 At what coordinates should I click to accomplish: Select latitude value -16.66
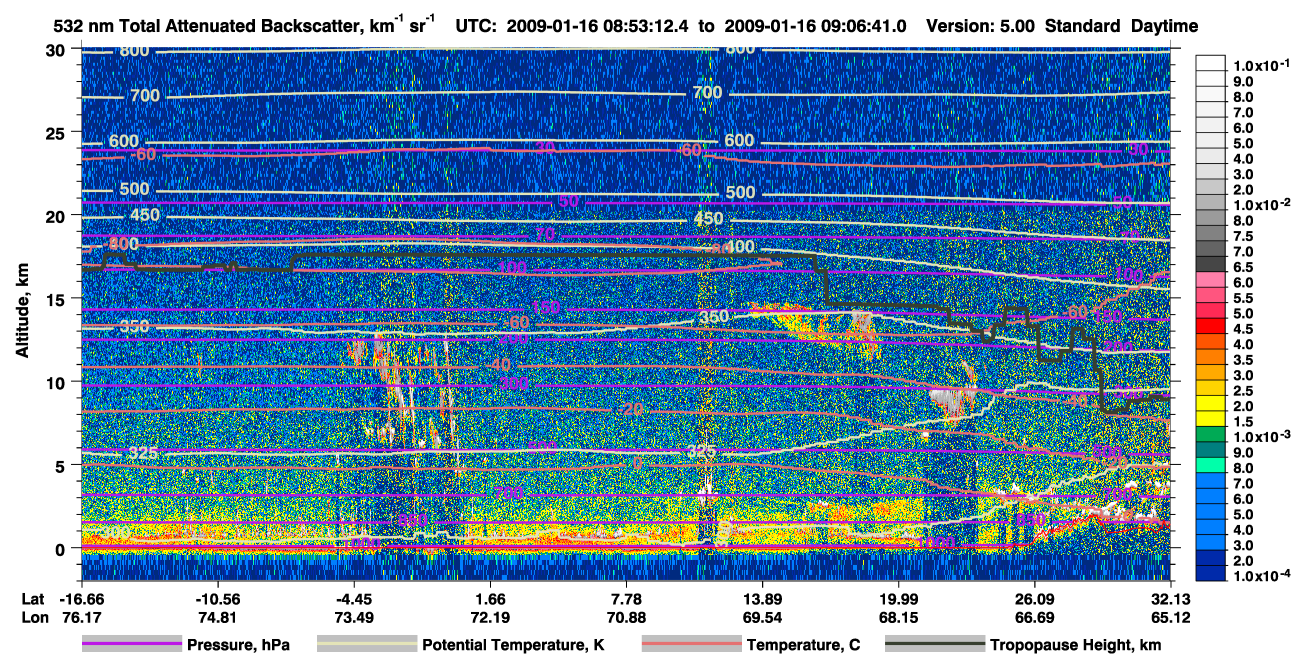click(80, 599)
